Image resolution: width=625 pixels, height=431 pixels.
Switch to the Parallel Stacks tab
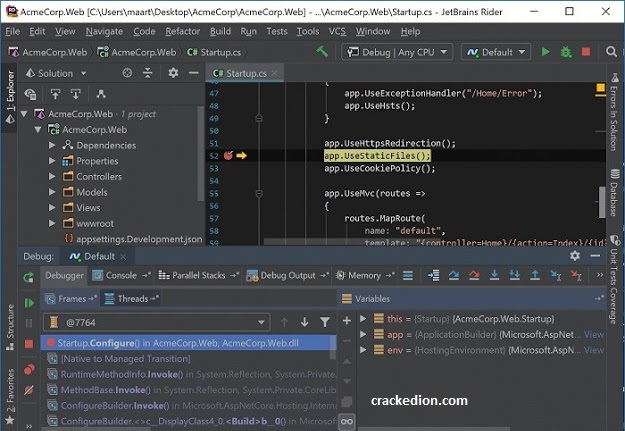(x=198, y=275)
